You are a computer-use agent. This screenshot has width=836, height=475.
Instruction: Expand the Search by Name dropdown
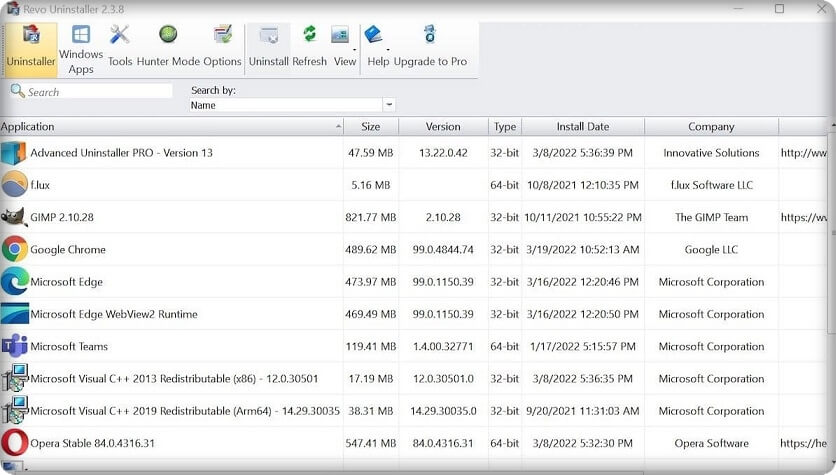pyautogui.click(x=389, y=105)
